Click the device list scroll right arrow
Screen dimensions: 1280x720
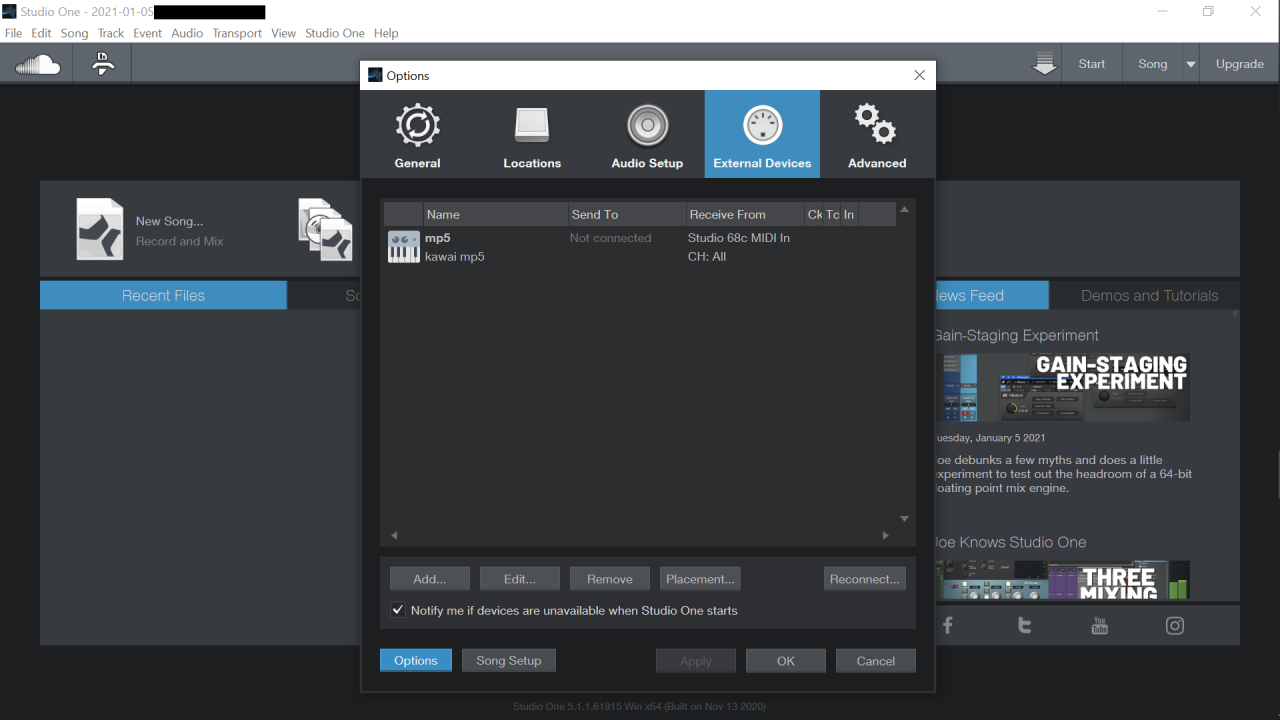pos(885,536)
